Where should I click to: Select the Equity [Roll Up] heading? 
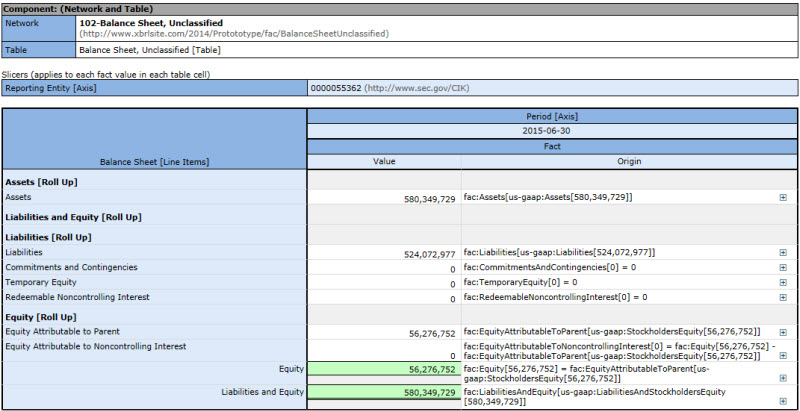pos(41,317)
